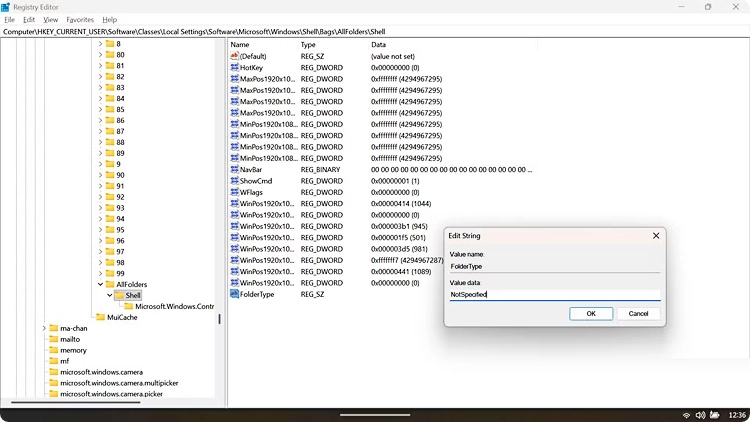Open volume speaker tray icon
This screenshot has height=422, width=750.
(x=700, y=415)
